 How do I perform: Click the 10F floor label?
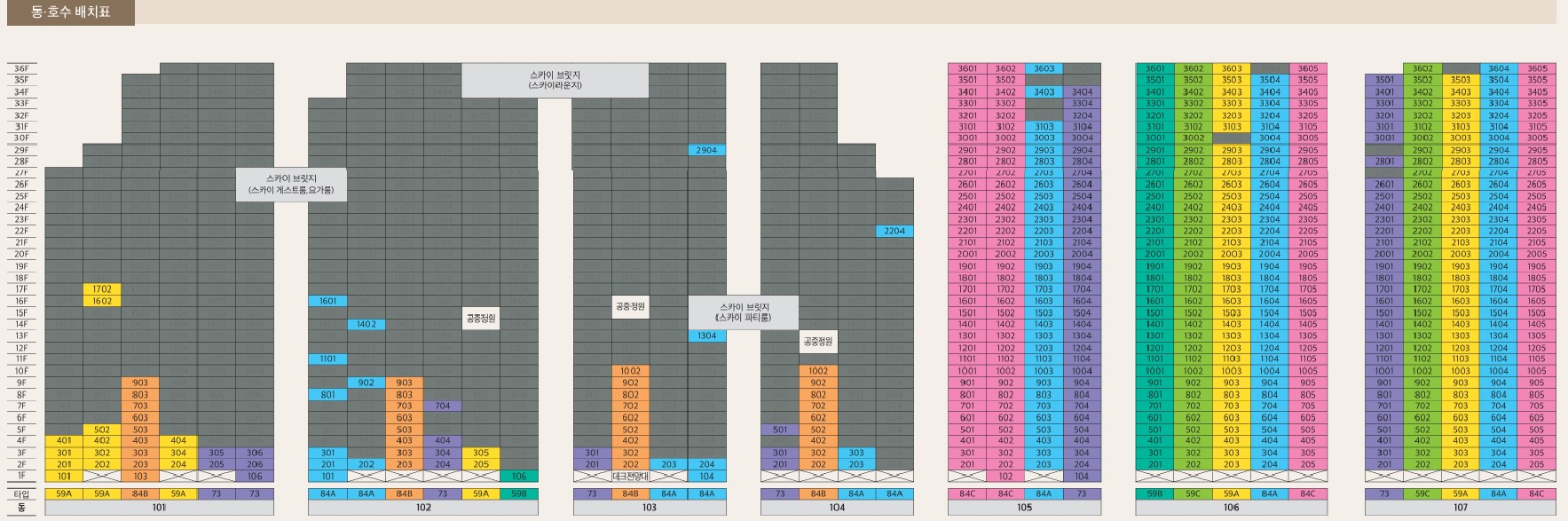click(x=21, y=371)
